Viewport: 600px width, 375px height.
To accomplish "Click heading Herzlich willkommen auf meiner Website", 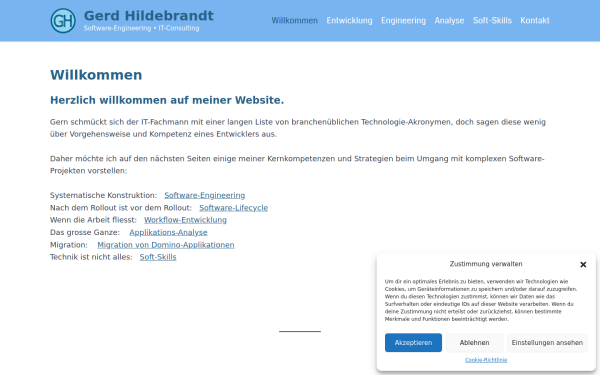I will pos(167,100).
